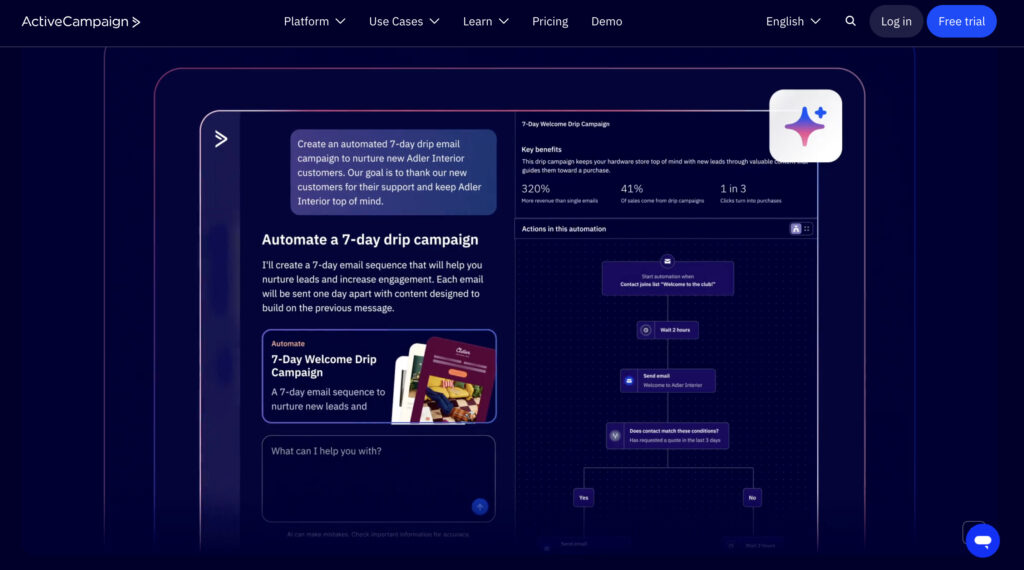The height and width of the screenshot is (570, 1024).
Task: Toggle the highlighted layout view icon in Actions header
Action: (x=795, y=229)
